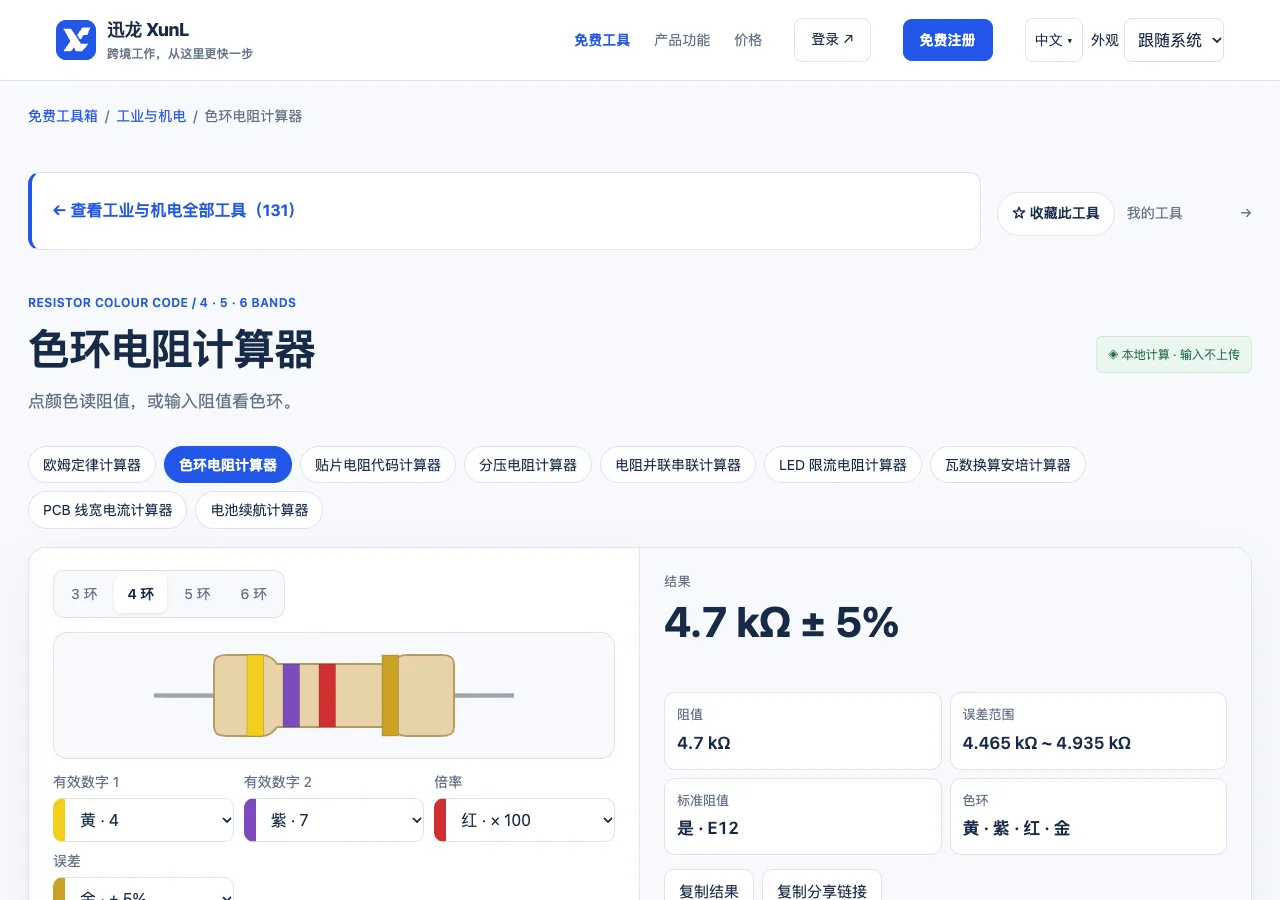
Task: Click the 4.7 kΩ ± 5% result value
Action: (x=781, y=623)
